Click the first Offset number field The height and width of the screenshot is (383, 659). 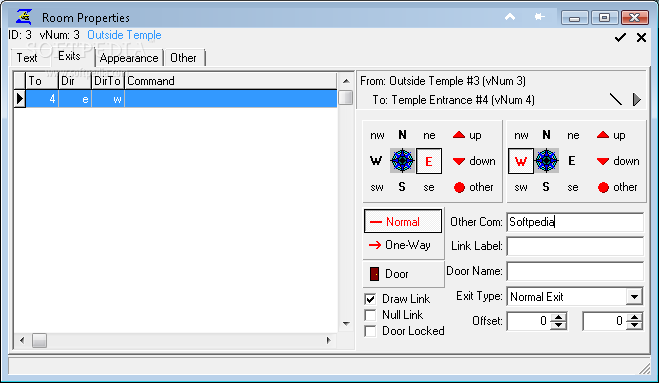point(529,321)
